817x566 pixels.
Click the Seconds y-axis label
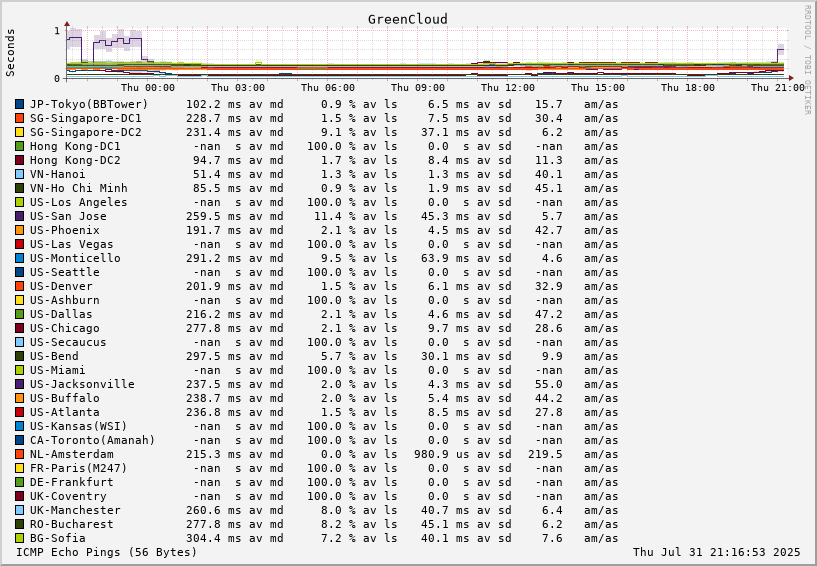pyautogui.click(x=10, y=53)
